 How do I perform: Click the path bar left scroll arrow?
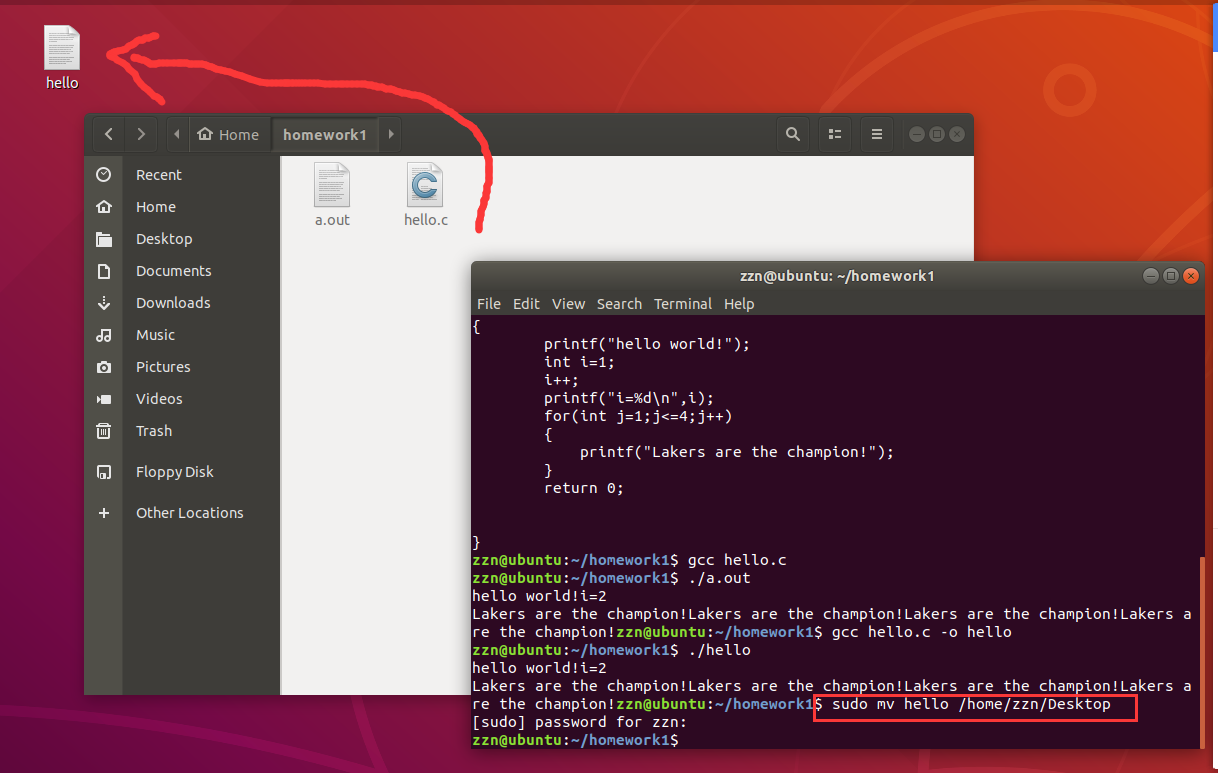(177, 134)
